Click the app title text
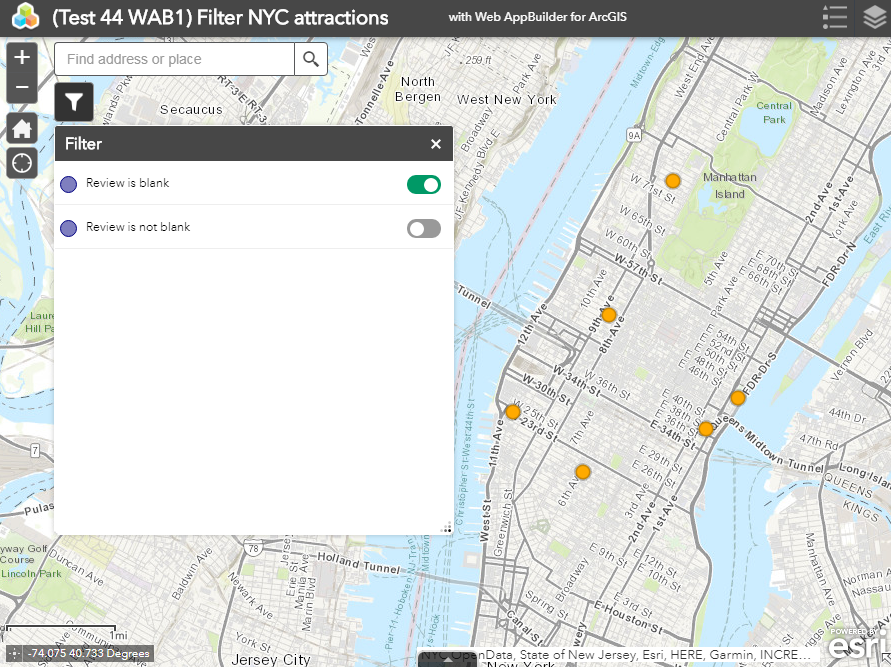 (x=220, y=18)
